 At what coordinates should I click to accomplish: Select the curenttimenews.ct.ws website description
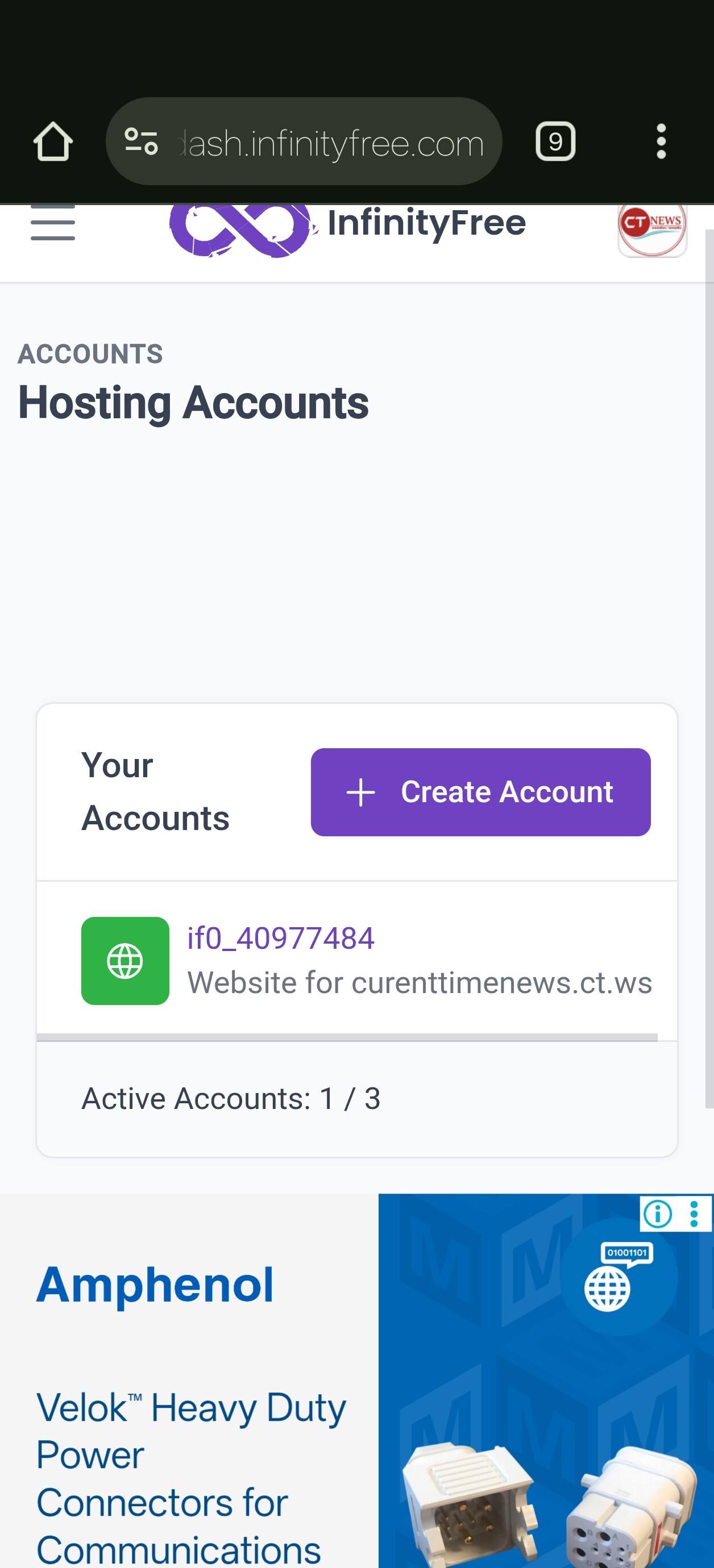tap(419, 982)
